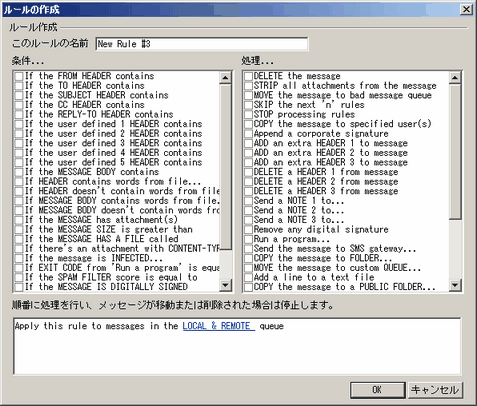Enable 'If the SUBJECT HEADER contains' condition
Viewport: 477px width, 406px height.
19,96
